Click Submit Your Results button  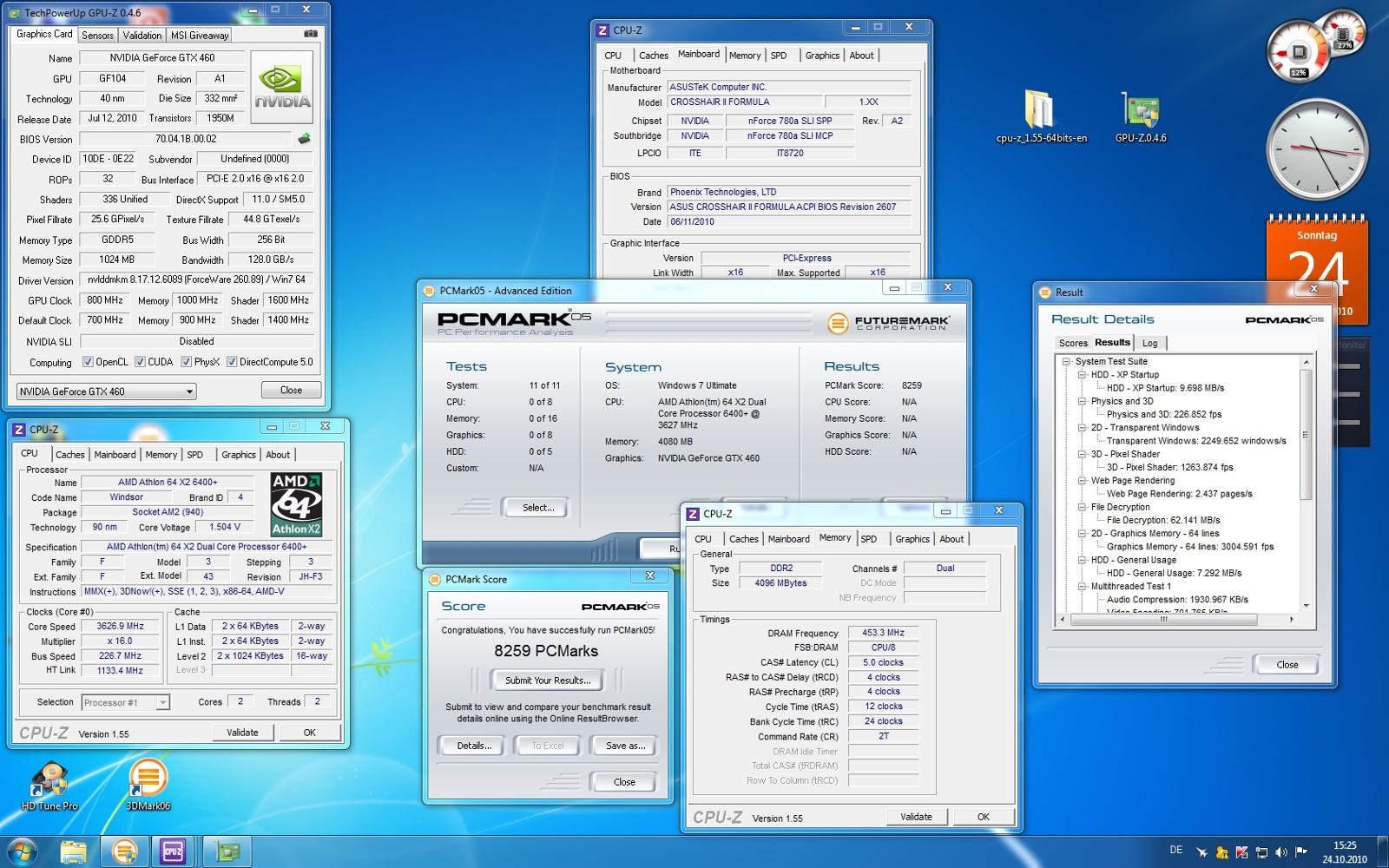[x=547, y=681]
